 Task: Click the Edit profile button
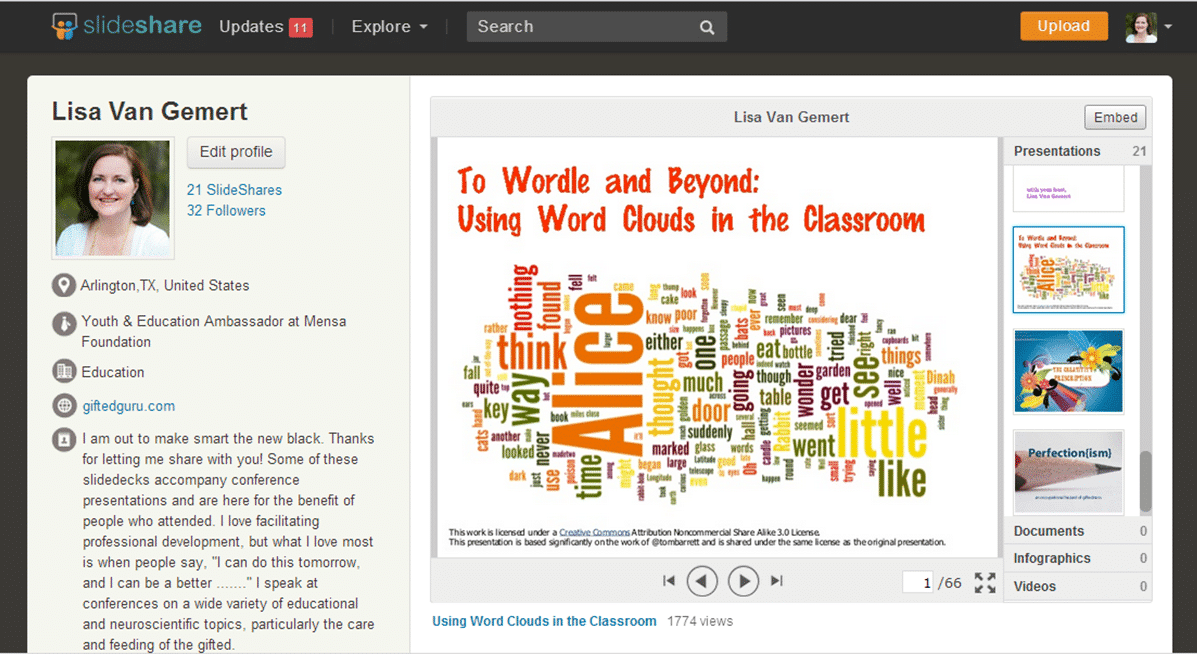[236, 152]
